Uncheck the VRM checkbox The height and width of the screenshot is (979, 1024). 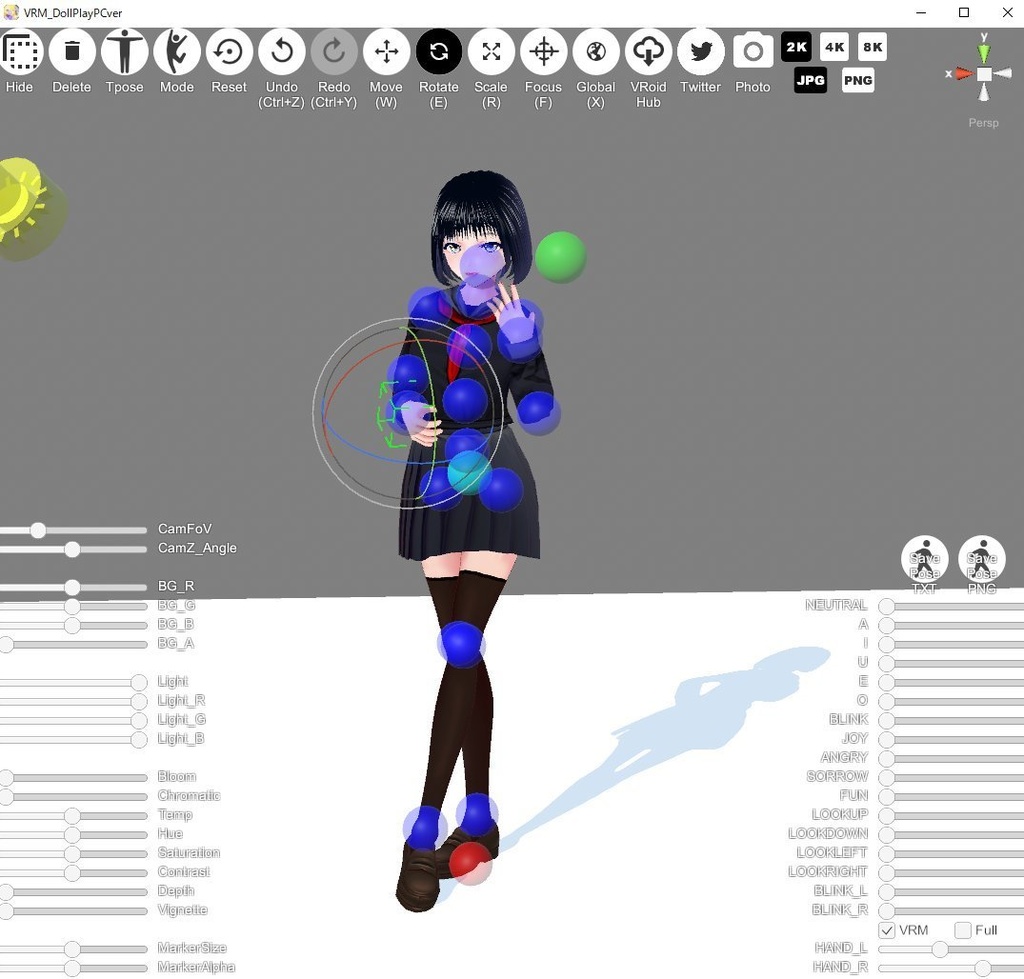pyautogui.click(x=885, y=930)
